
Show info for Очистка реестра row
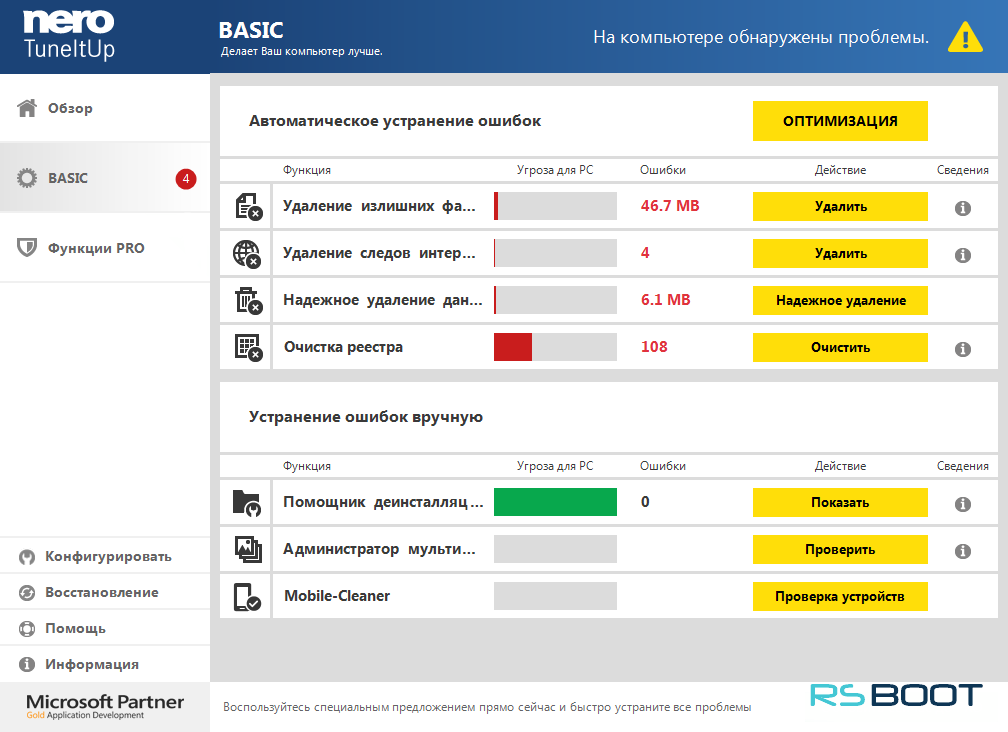pyautogui.click(x=962, y=349)
